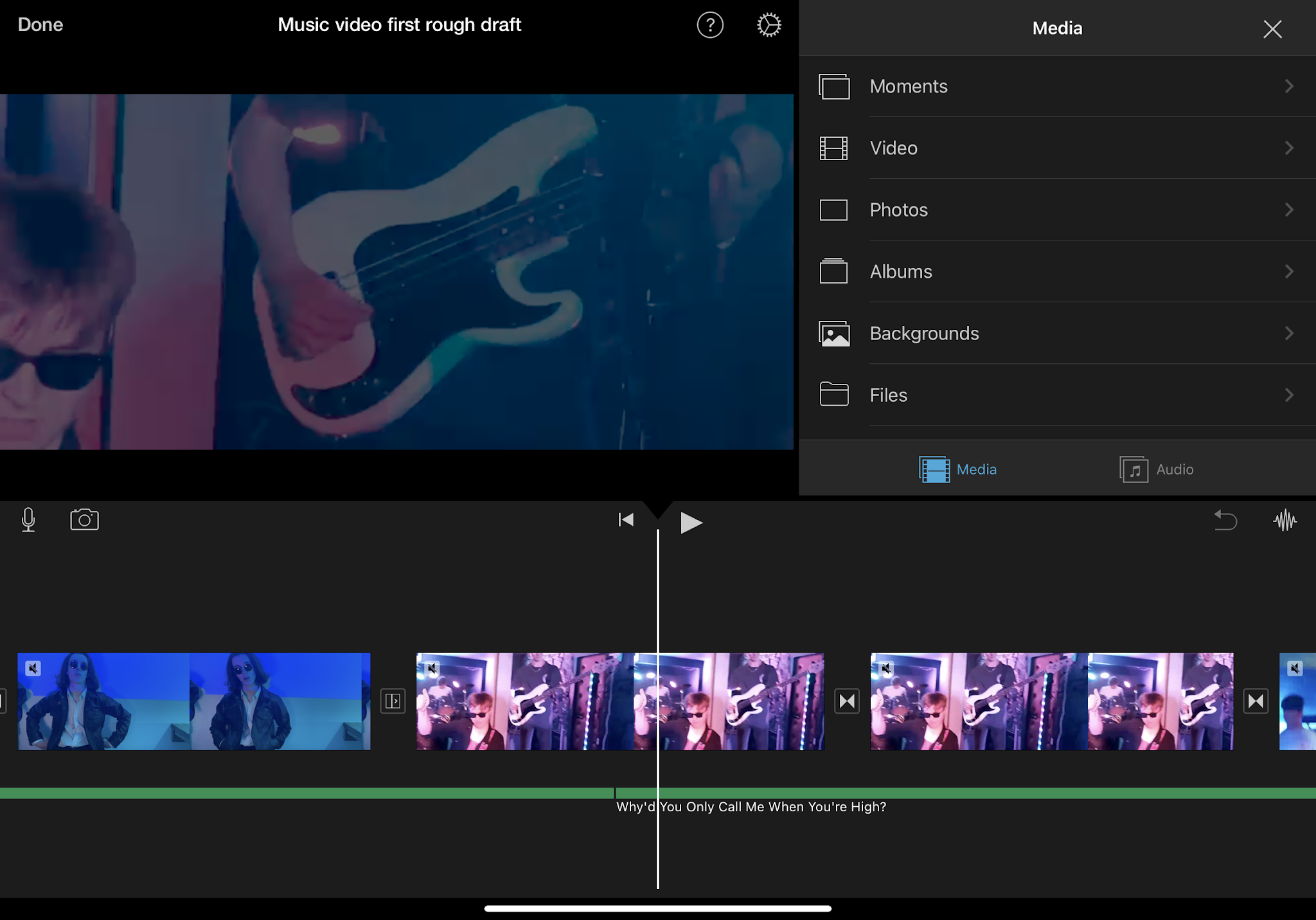Expand the Video row chevron
The width and height of the screenshot is (1316, 920).
pos(1289,148)
